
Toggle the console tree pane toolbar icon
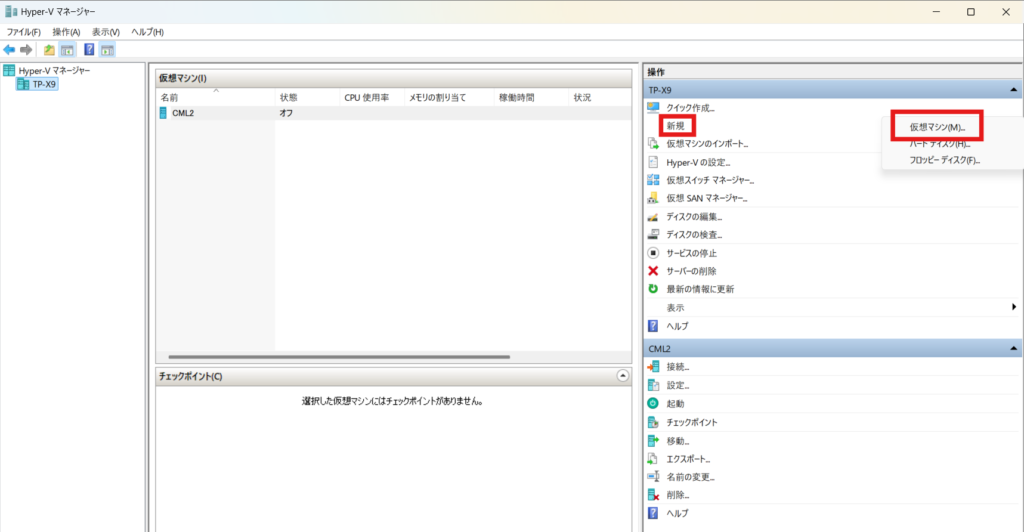pos(67,50)
